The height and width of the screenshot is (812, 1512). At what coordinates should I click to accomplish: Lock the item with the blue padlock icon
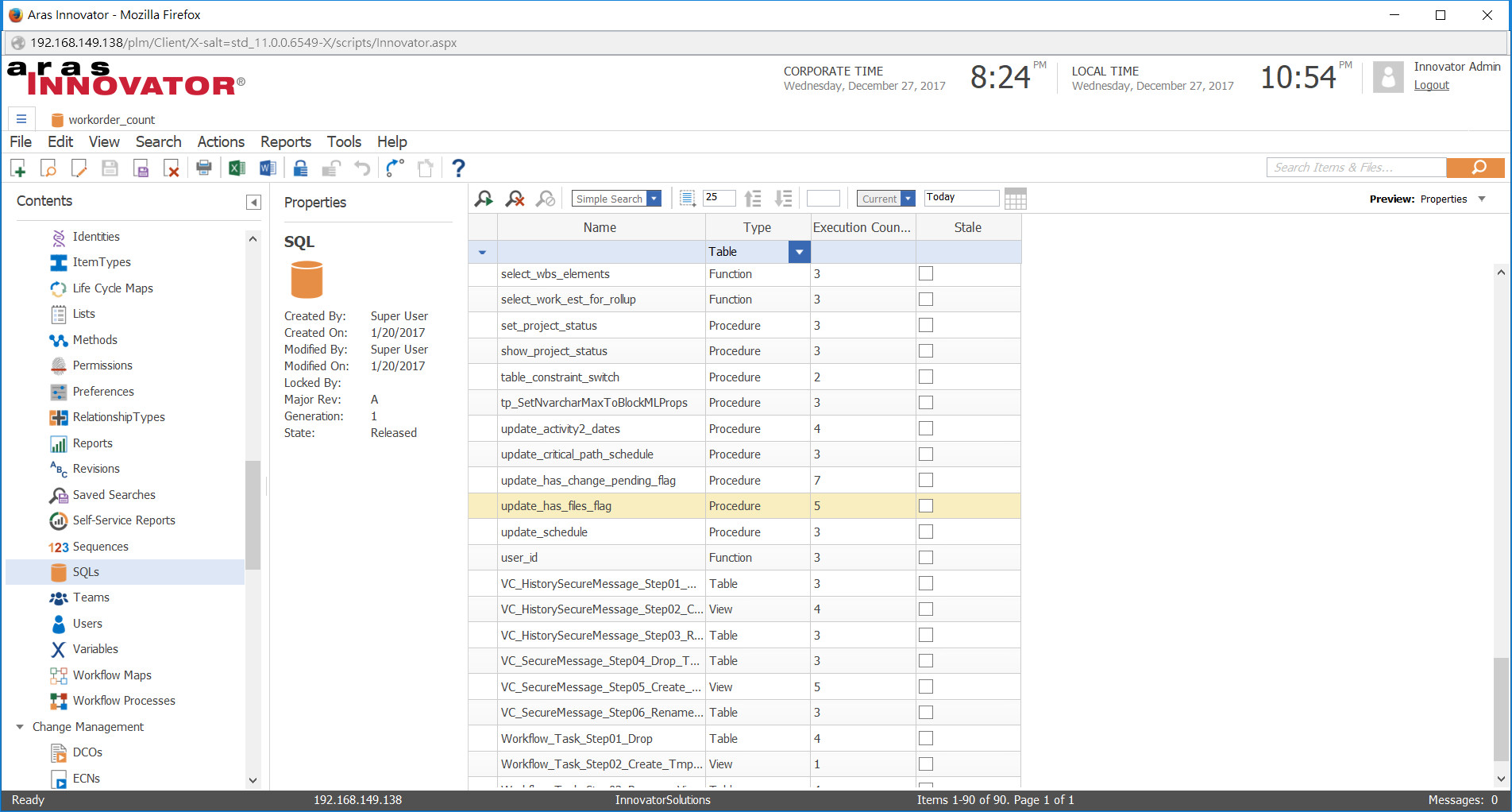(x=300, y=168)
